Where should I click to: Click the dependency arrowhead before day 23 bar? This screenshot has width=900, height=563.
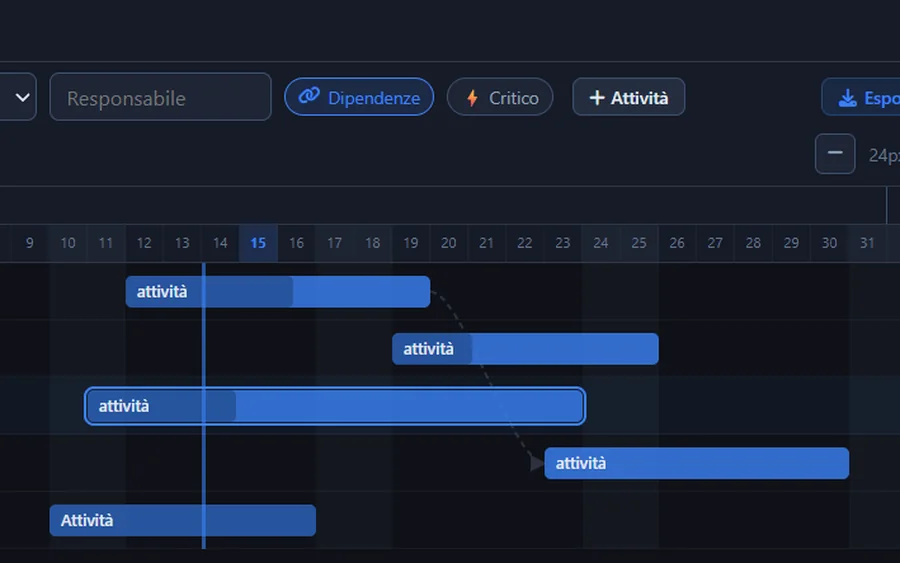pos(537,463)
